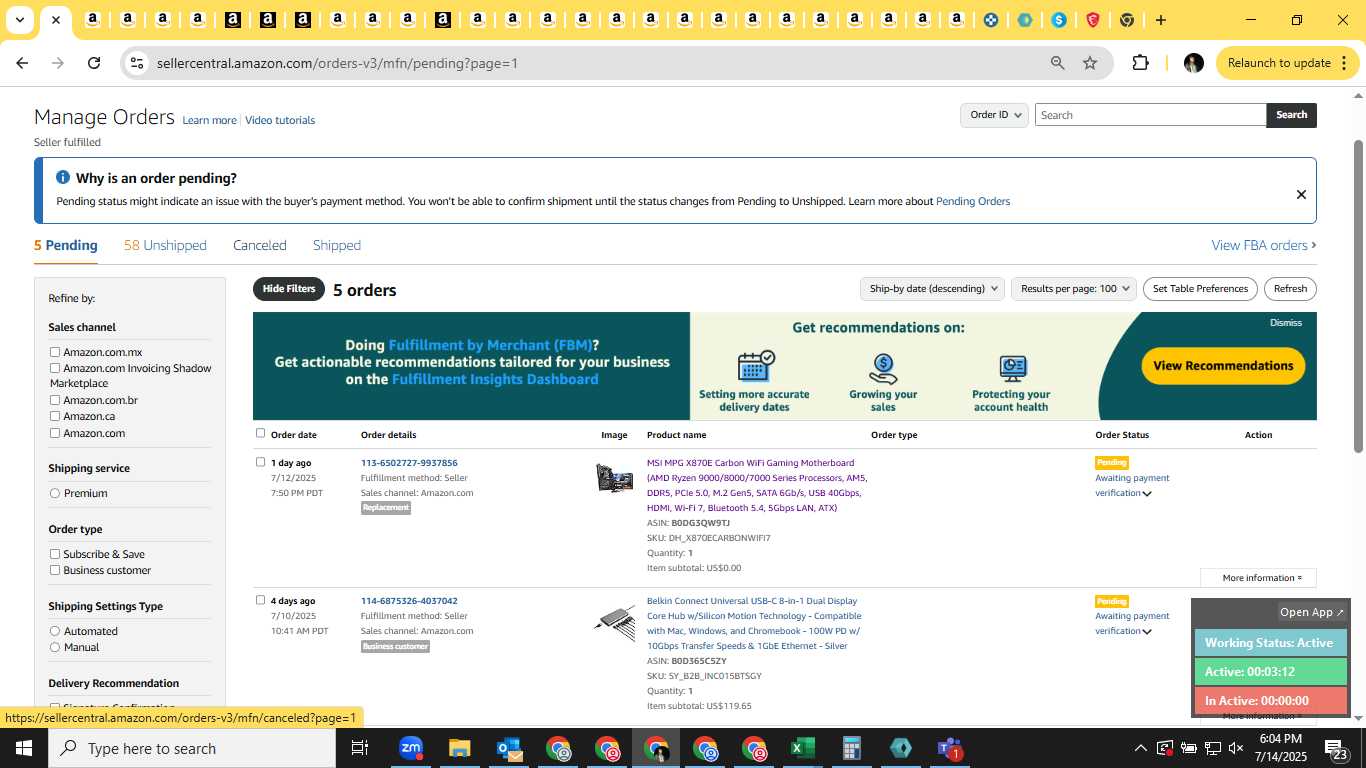Check the Amazon.com sales channel filter

point(55,433)
